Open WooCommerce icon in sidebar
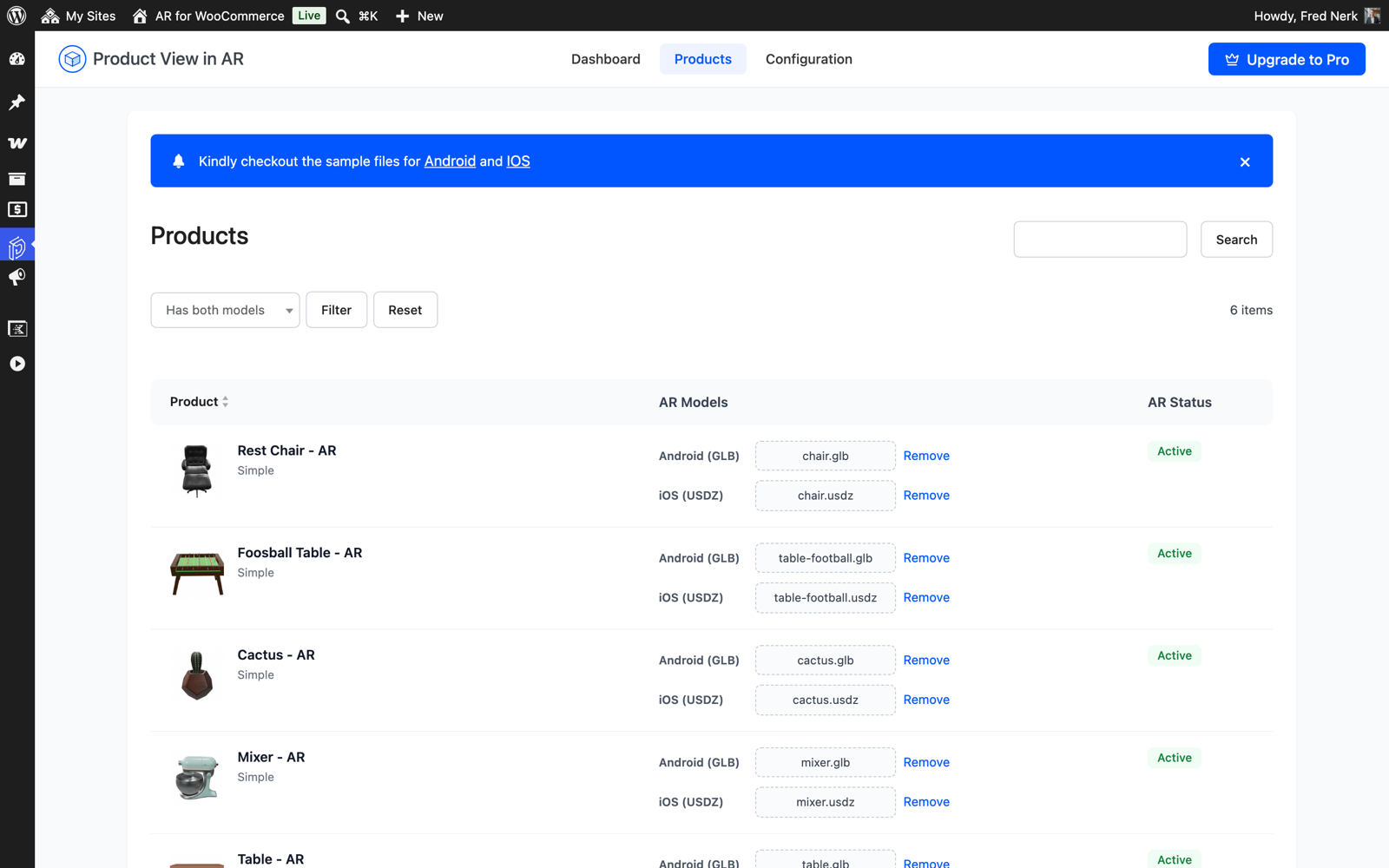1389x868 pixels. pyautogui.click(x=17, y=143)
